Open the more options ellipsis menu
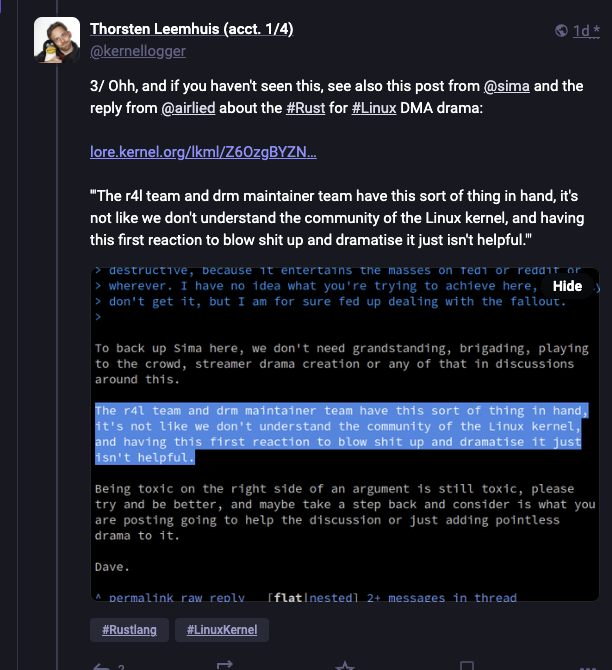The width and height of the screenshot is (612, 670). (x=587, y=667)
